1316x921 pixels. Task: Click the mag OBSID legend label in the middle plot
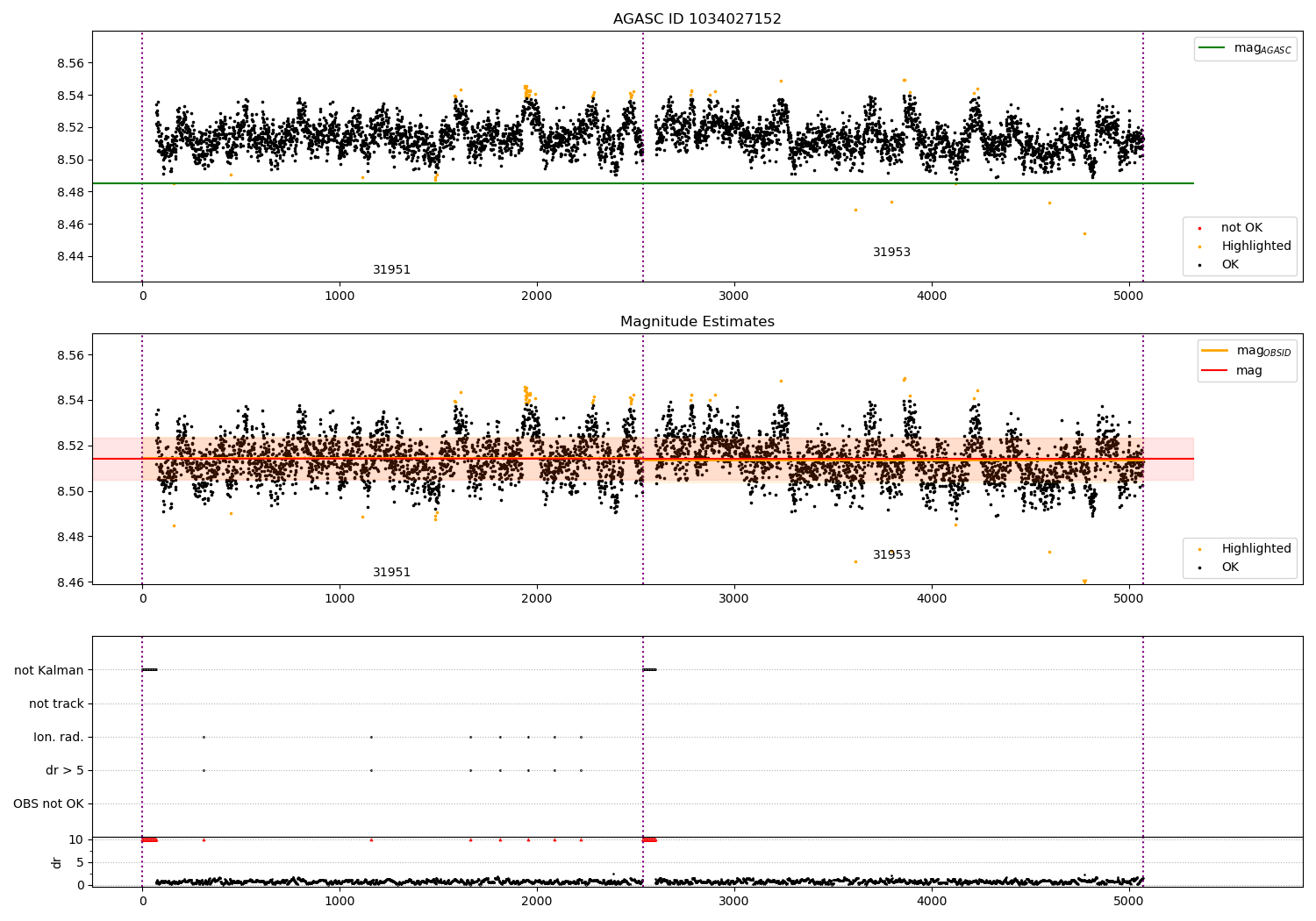[1264, 351]
